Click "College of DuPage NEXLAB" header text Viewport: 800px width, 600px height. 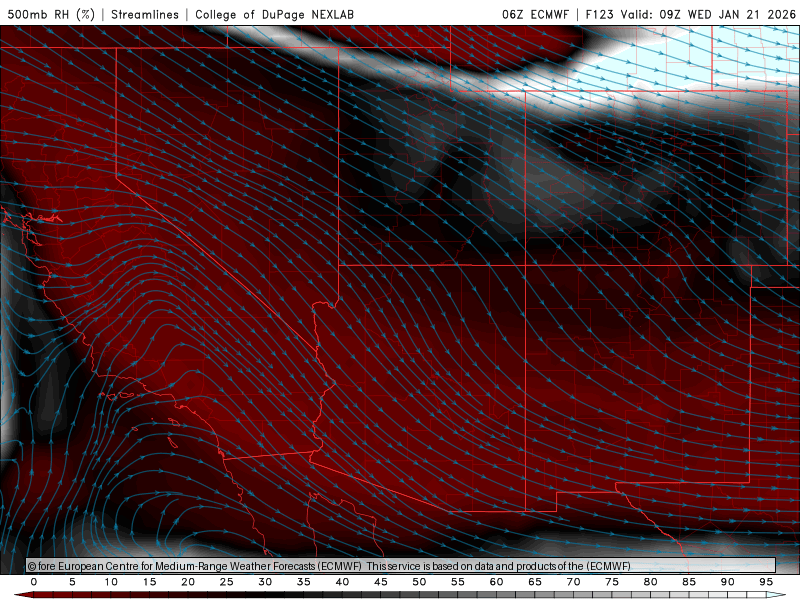pyautogui.click(x=274, y=14)
